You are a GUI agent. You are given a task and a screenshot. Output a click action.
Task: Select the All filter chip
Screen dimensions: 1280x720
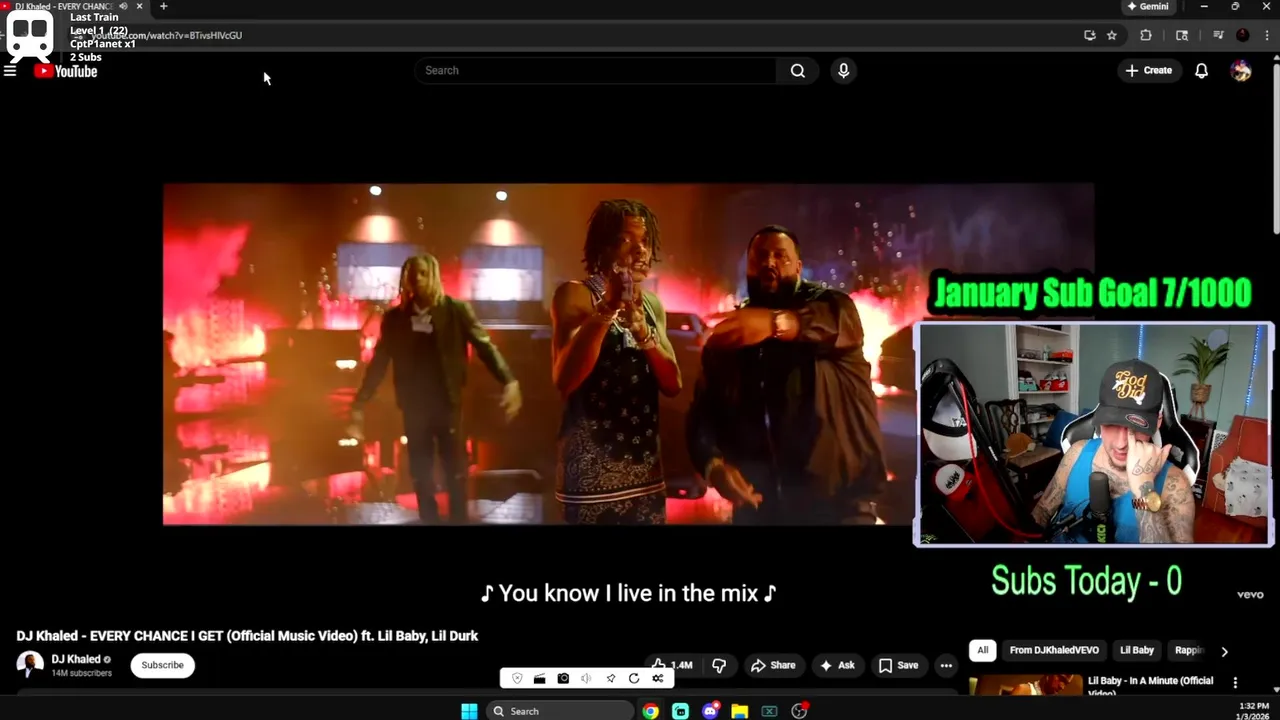click(x=982, y=650)
